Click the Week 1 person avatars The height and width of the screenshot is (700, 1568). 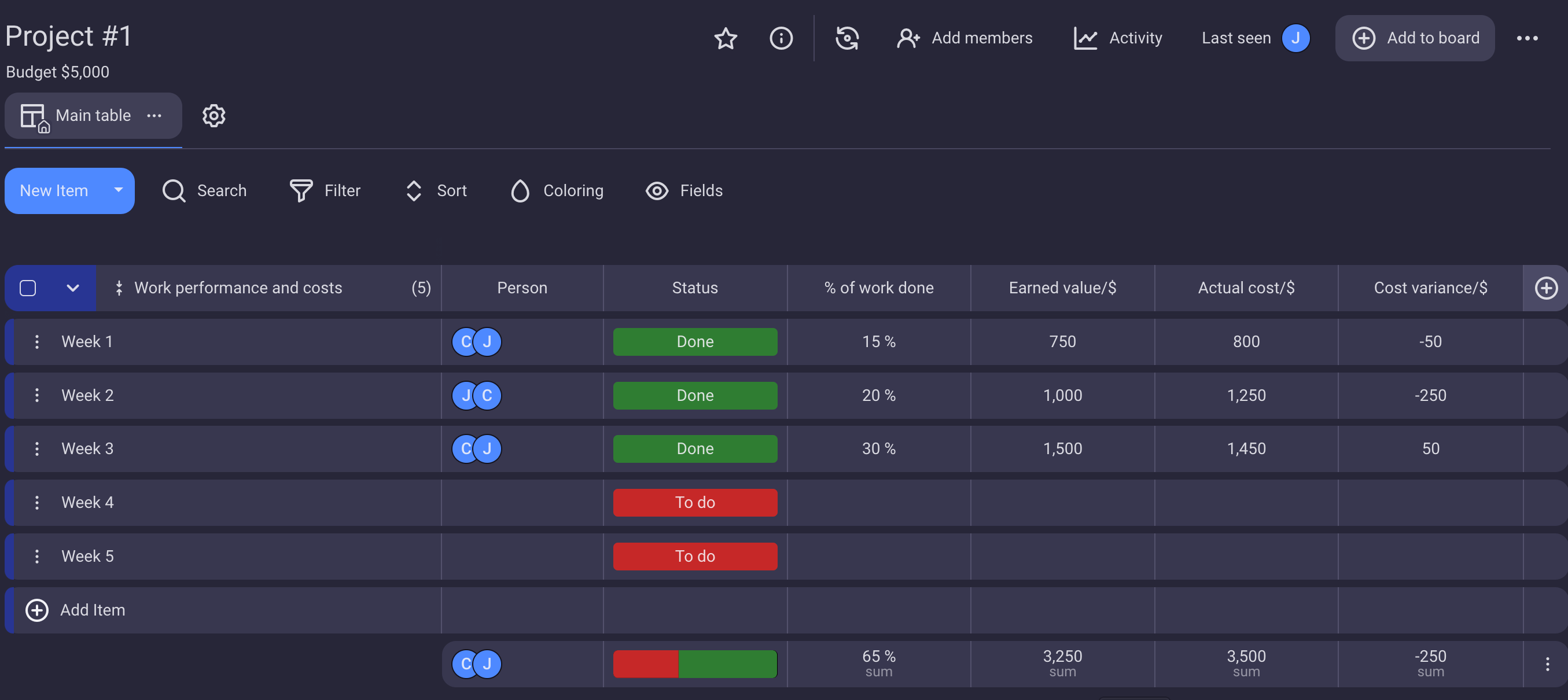476,341
